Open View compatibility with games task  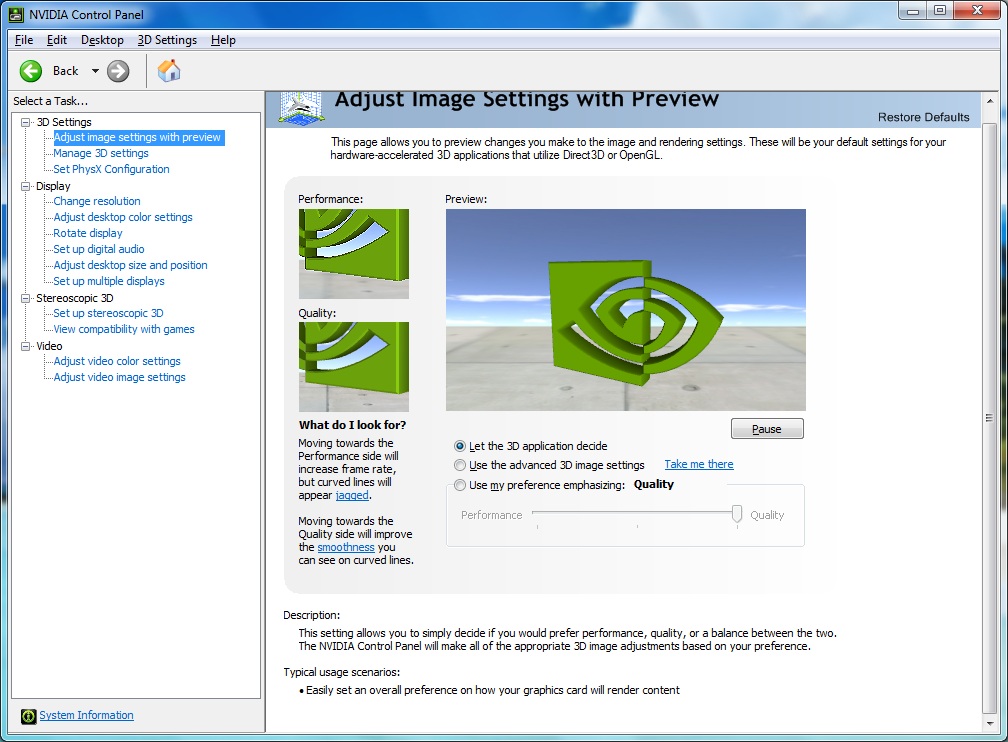(123, 329)
